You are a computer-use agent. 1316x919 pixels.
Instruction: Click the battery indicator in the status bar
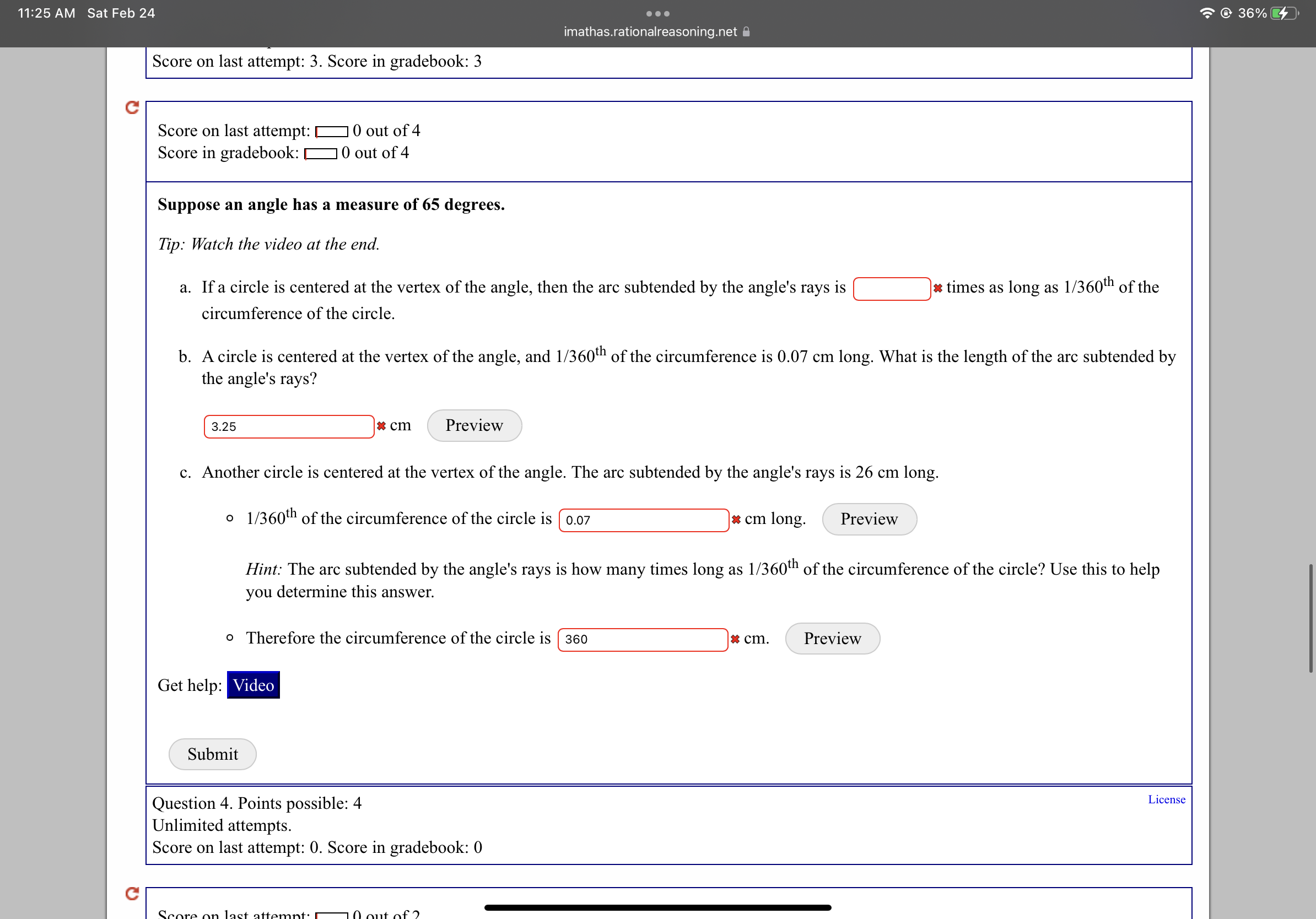(x=1284, y=12)
